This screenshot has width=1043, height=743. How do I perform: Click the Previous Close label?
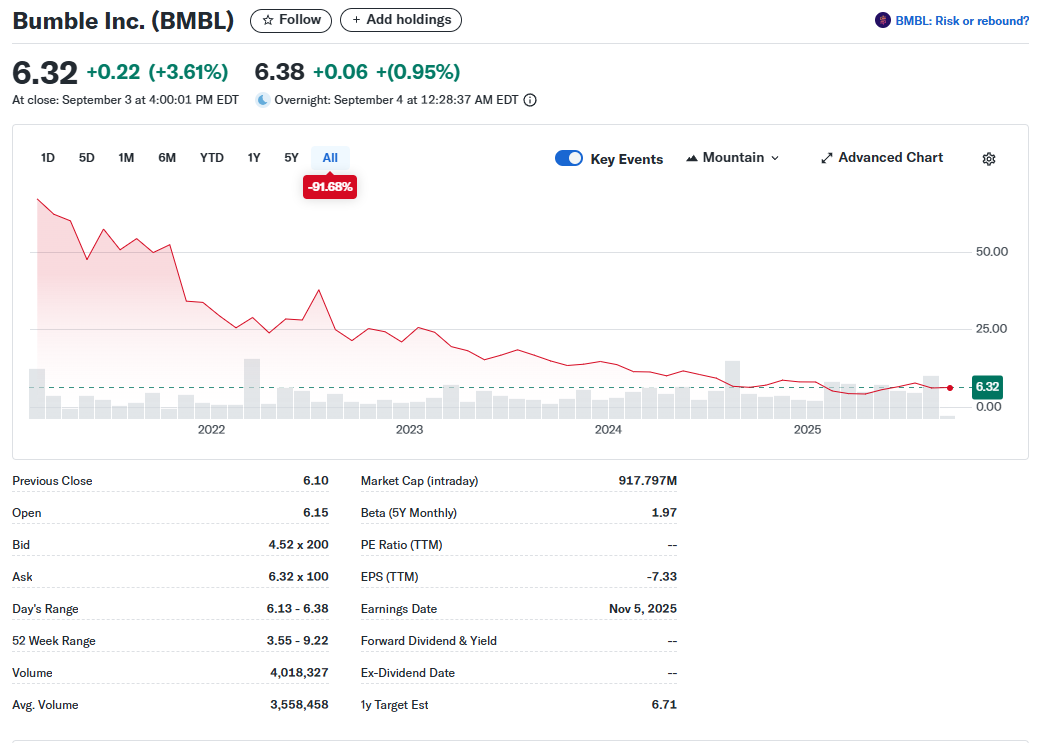click(52, 481)
